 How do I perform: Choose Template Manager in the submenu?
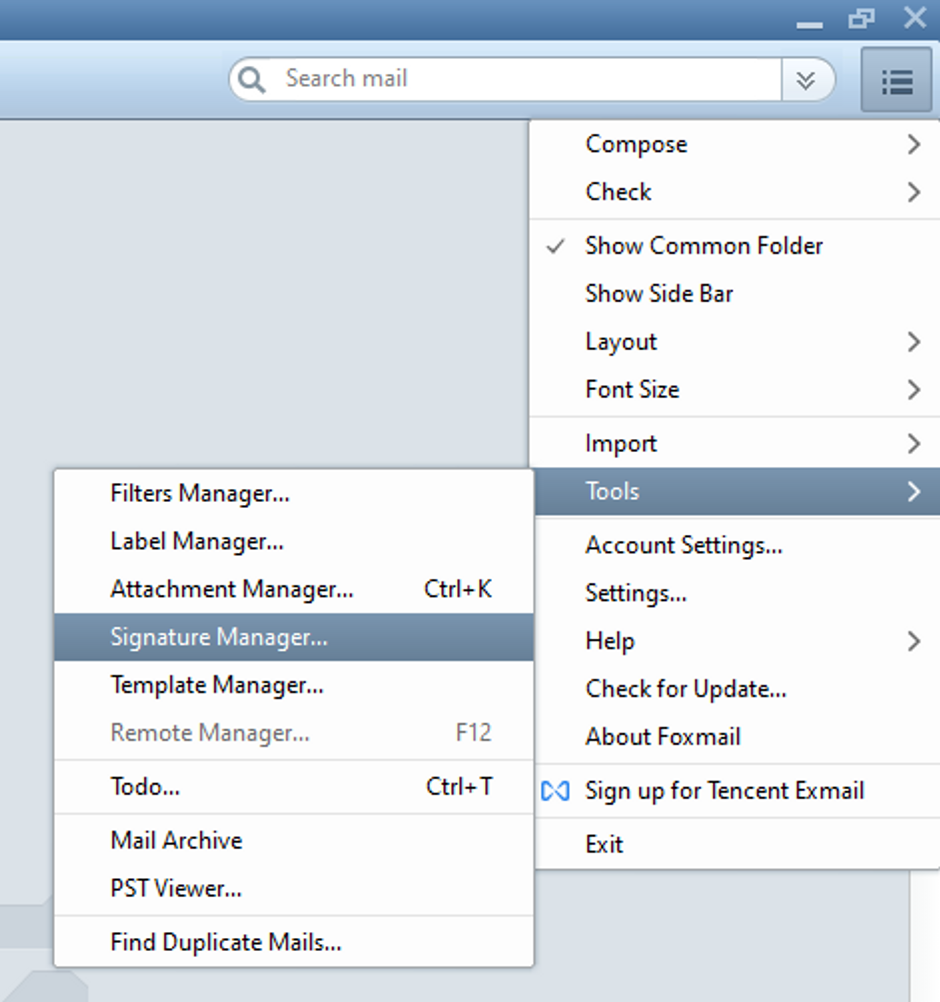click(x=217, y=685)
